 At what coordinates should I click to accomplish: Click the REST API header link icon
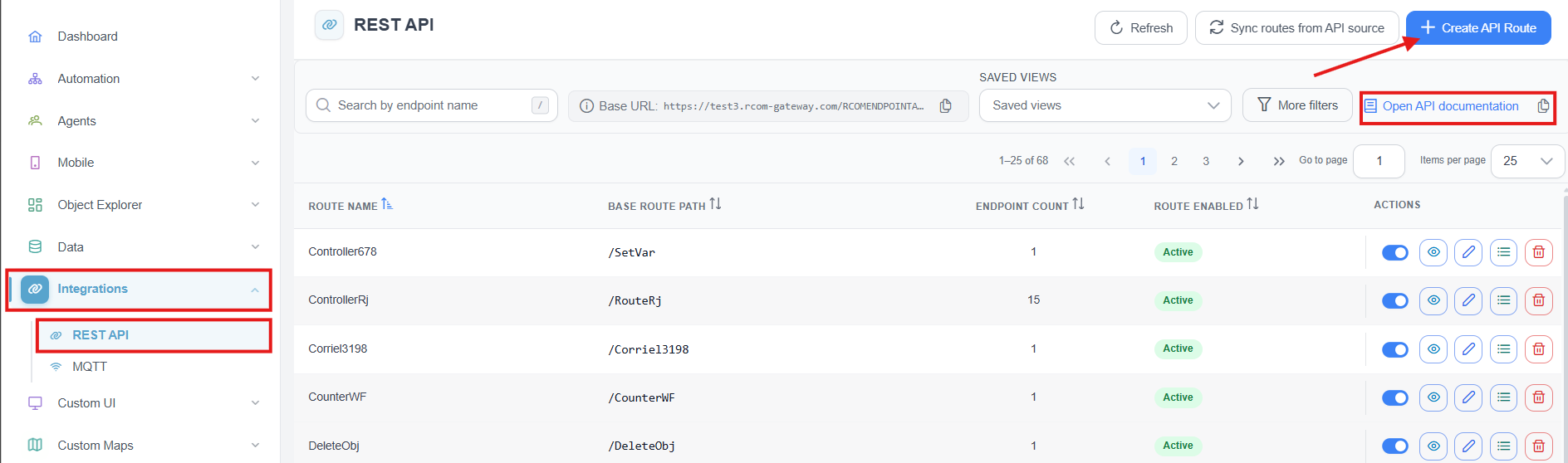click(330, 25)
